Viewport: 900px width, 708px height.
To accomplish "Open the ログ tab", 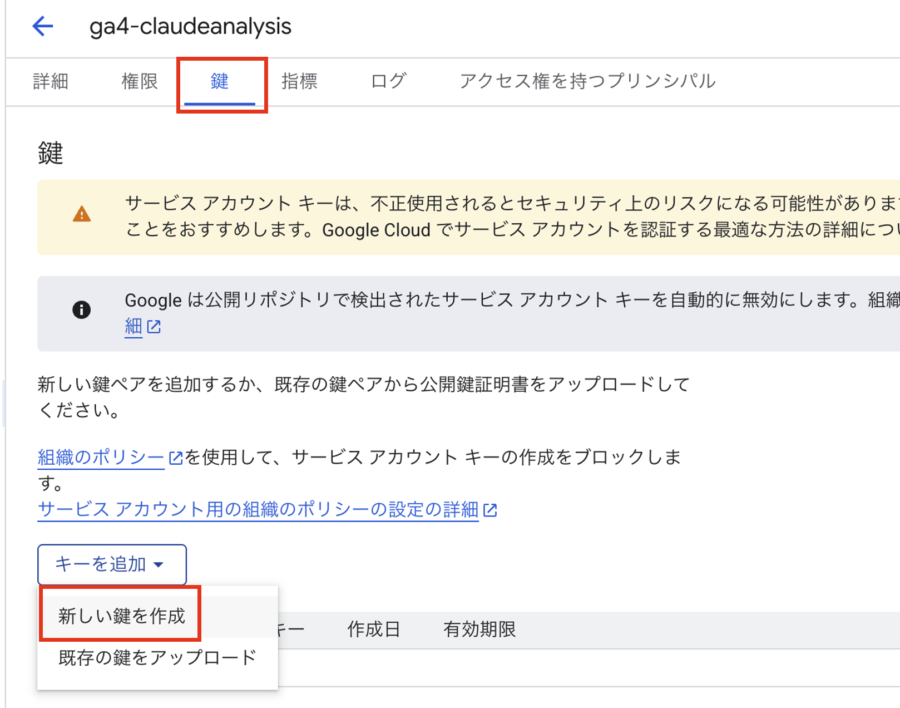I will pyautogui.click(x=388, y=82).
